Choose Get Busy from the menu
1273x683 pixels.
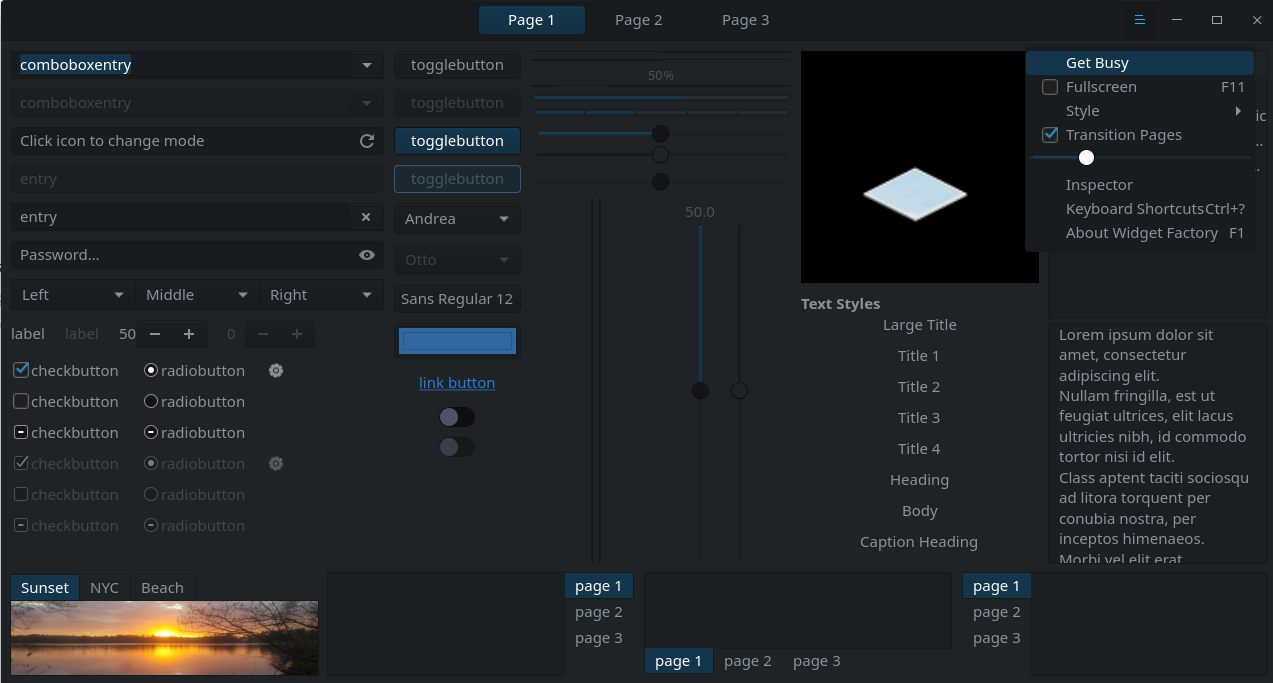[x=1140, y=63]
